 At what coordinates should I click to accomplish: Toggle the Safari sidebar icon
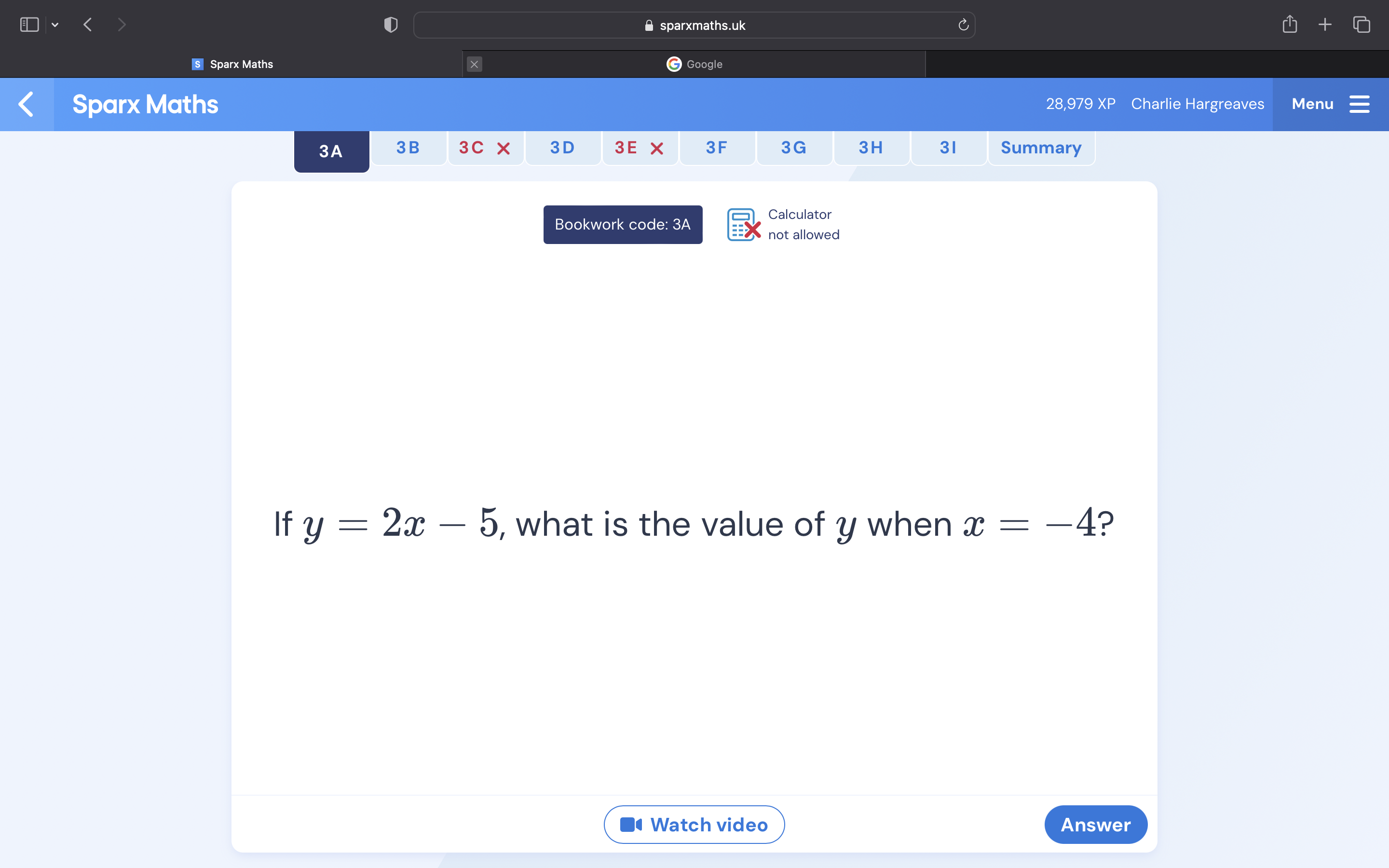pyautogui.click(x=29, y=25)
